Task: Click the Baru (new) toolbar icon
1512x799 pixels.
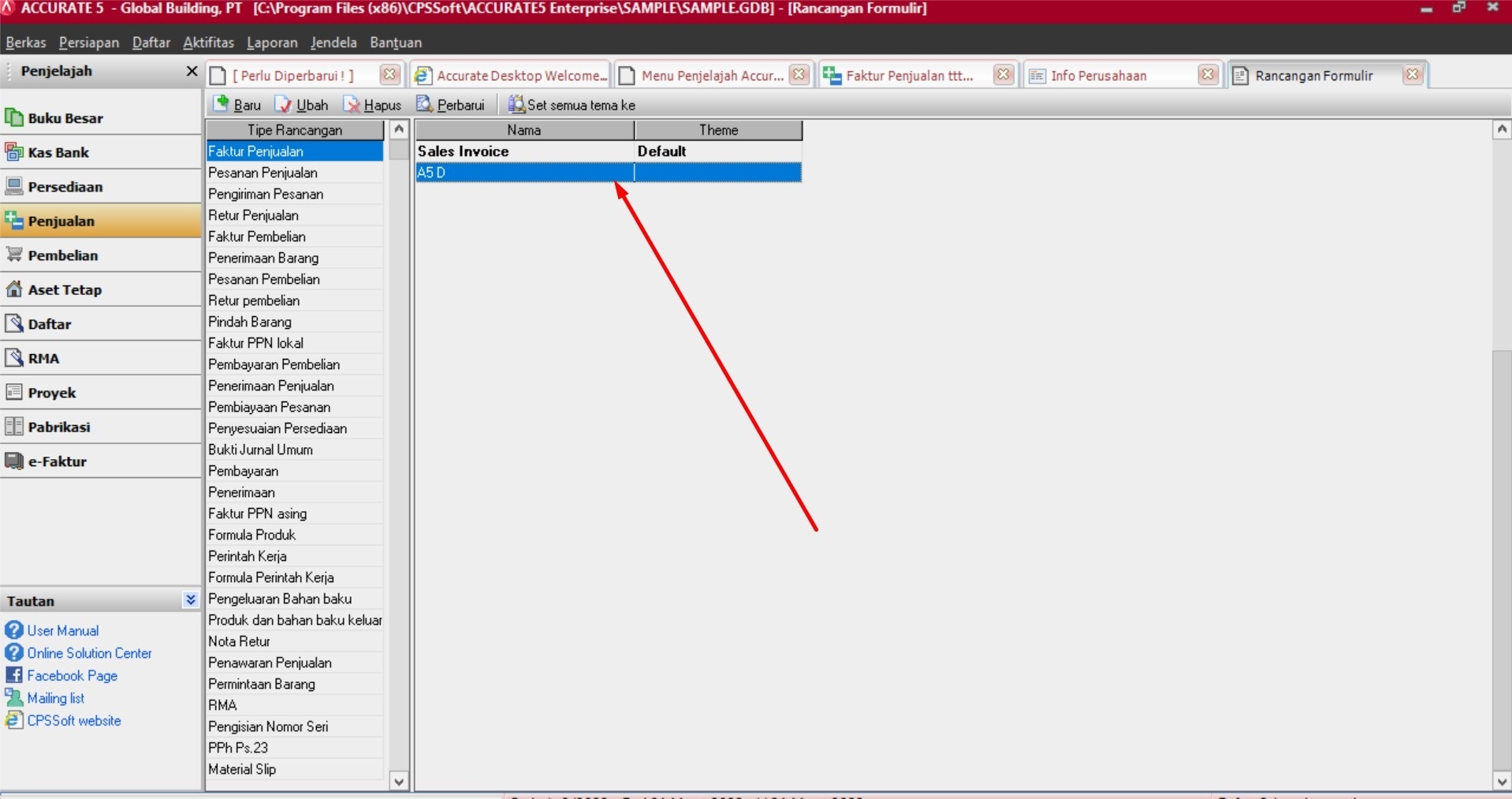Action: point(222,104)
